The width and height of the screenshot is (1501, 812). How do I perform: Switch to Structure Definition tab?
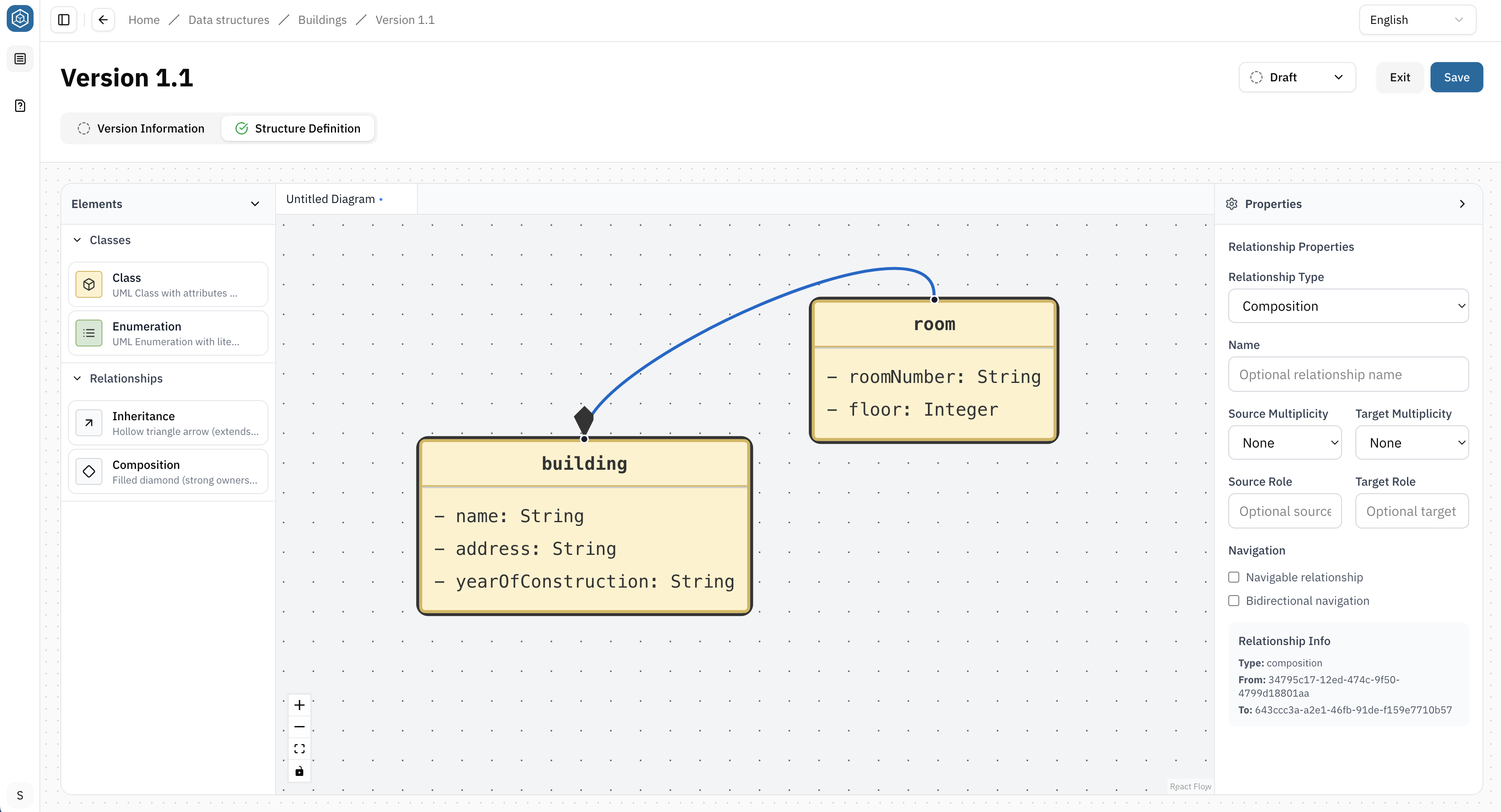pyautogui.click(x=298, y=128)
